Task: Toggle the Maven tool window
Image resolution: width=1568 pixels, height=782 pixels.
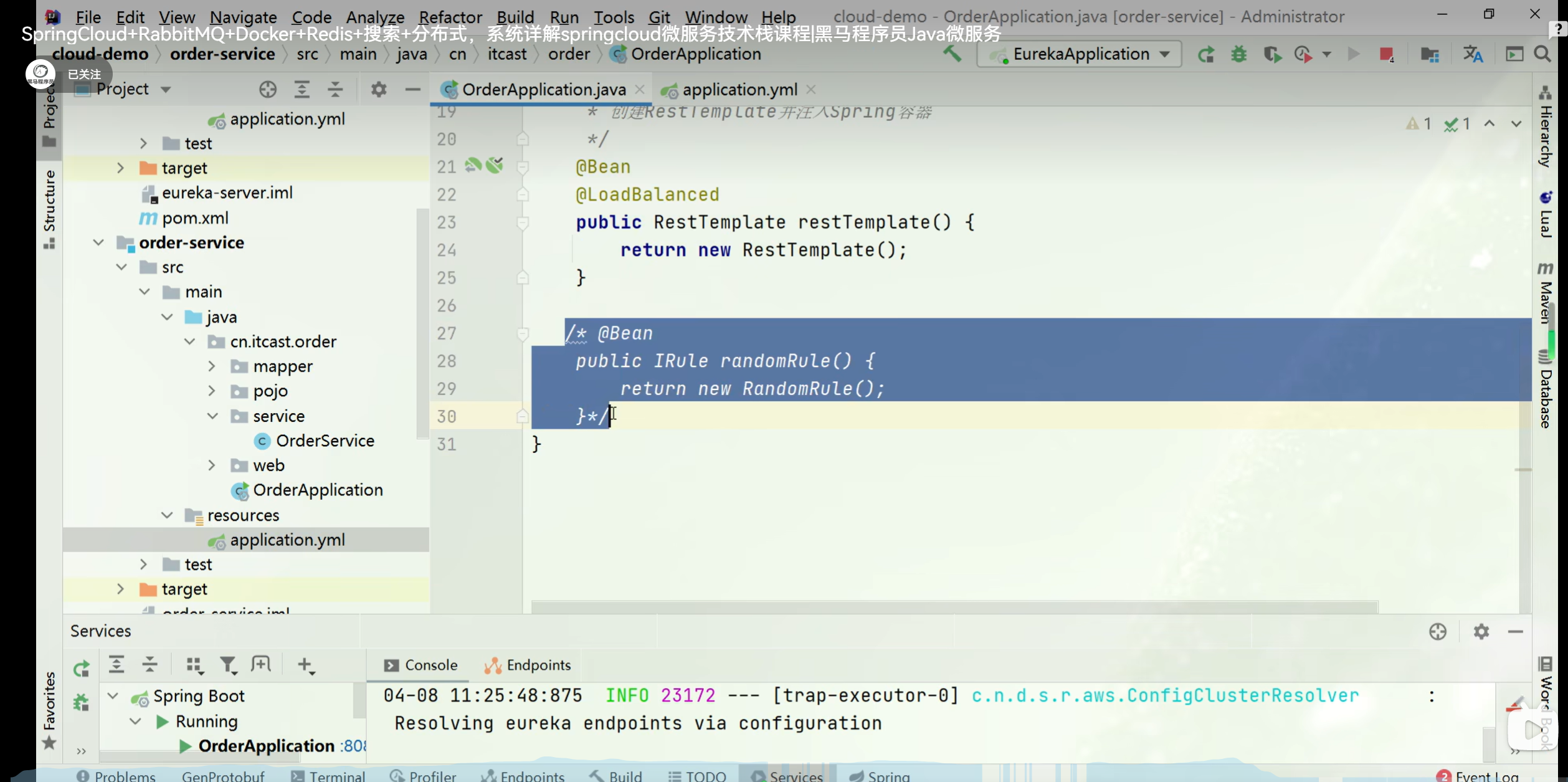Action: tap(1546, 293)
